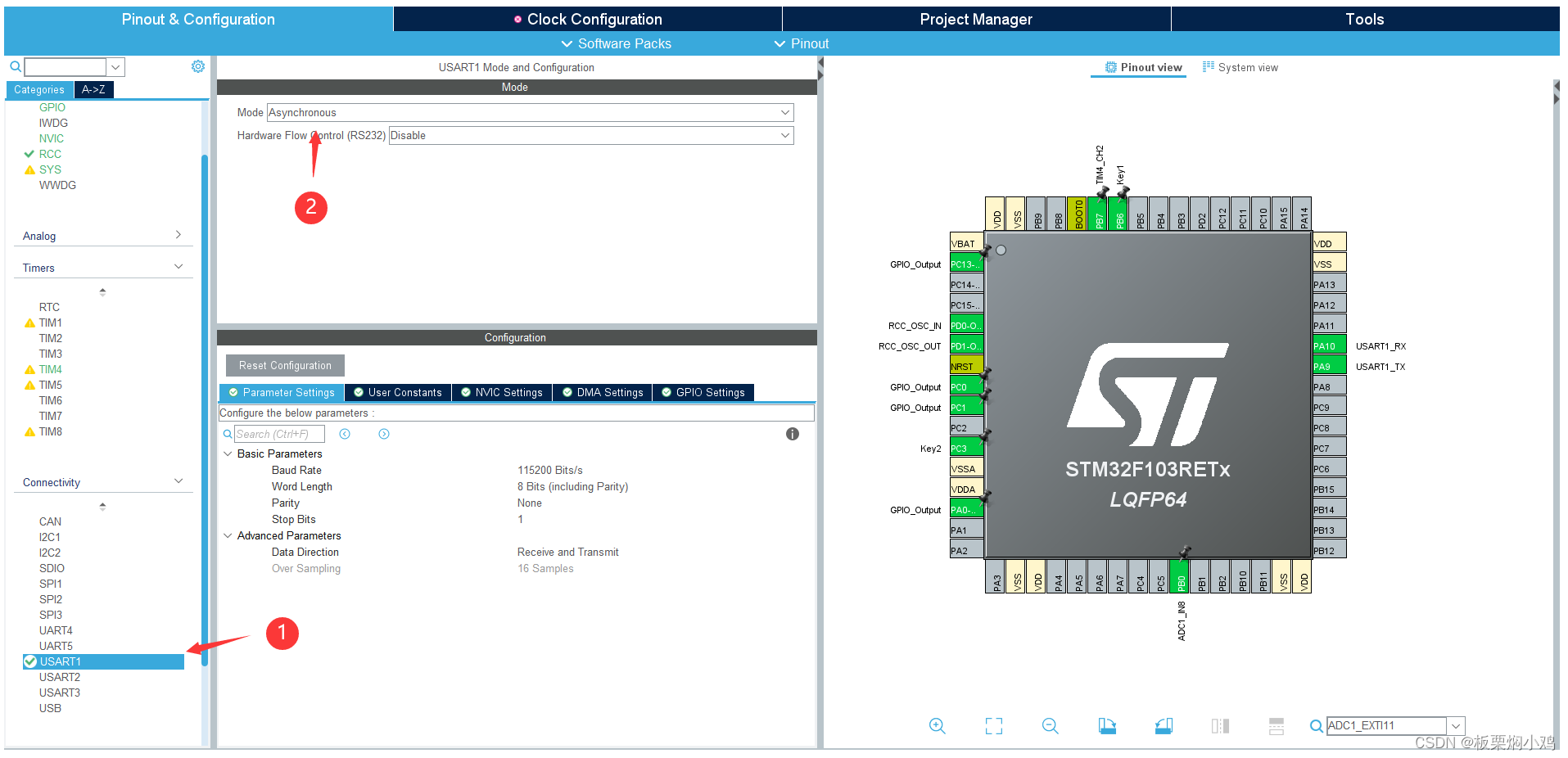Switch to the Clock Configuration tab
The image size is (1568, 758).
pyautogui.click(x=588, y=19)
